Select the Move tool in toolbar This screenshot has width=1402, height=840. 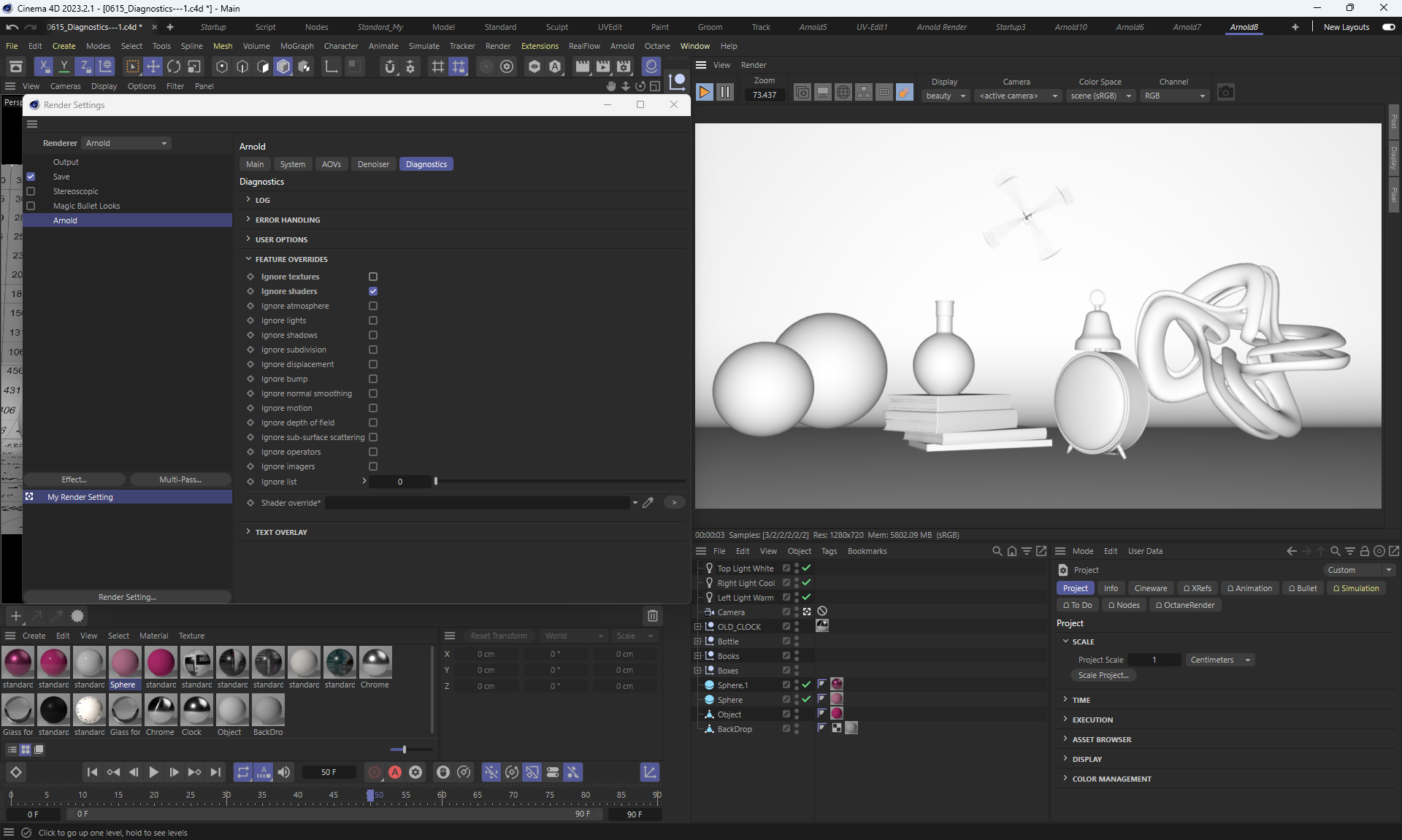tap(153, 66)
